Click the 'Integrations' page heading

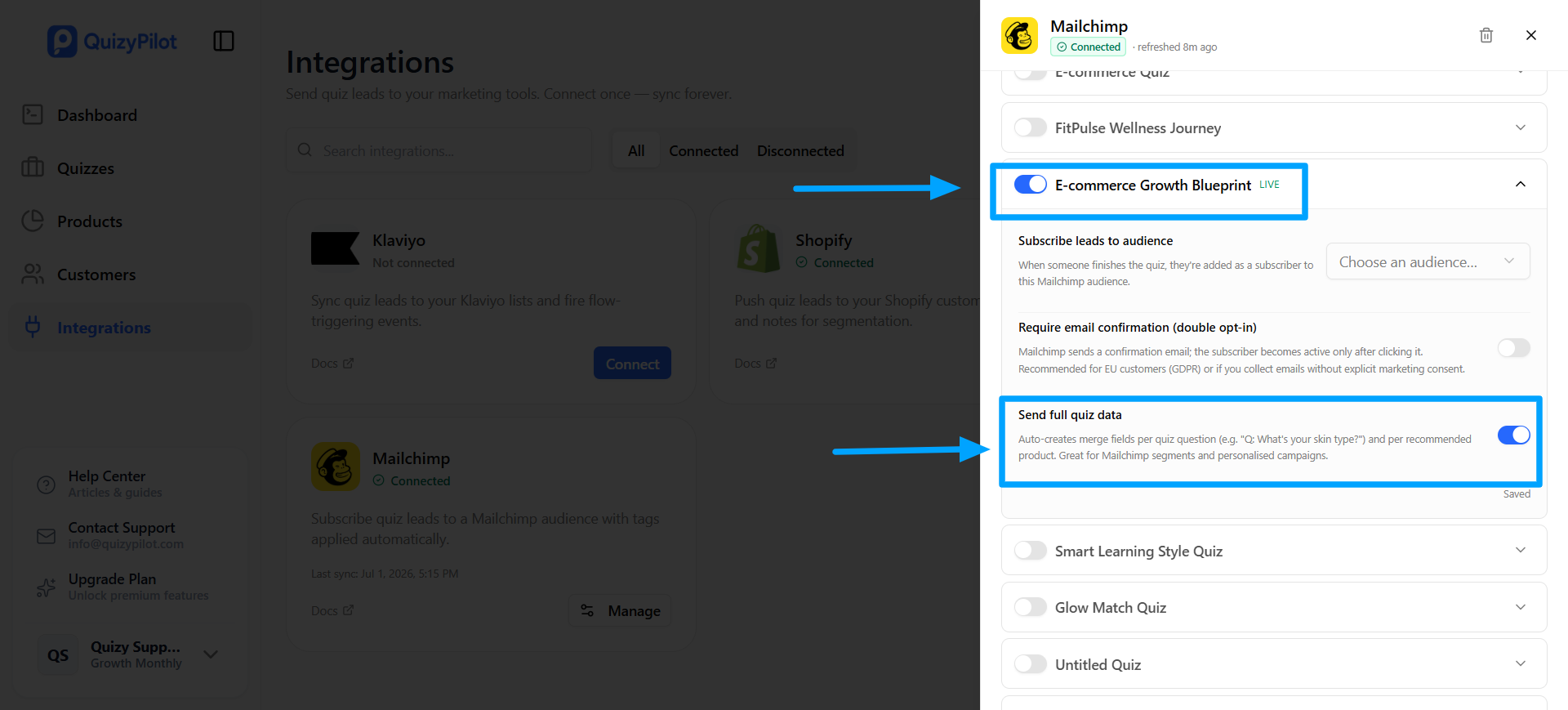point(370,62)
